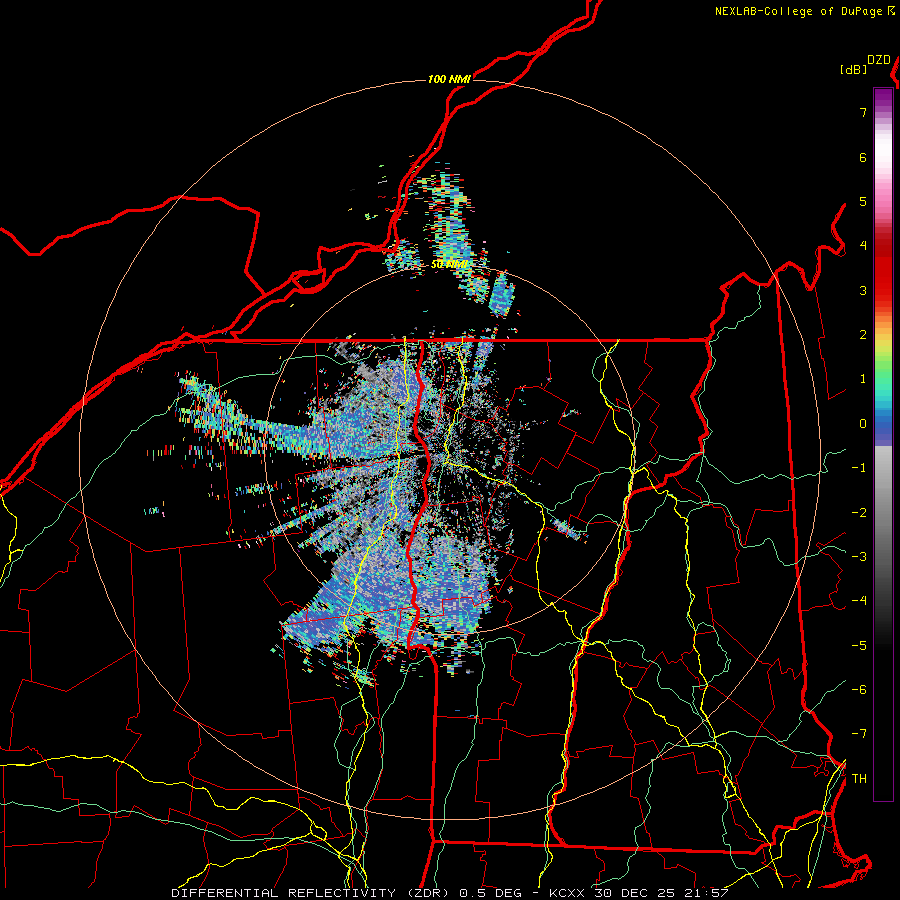Click the [dB] unit label

[854, 69]
